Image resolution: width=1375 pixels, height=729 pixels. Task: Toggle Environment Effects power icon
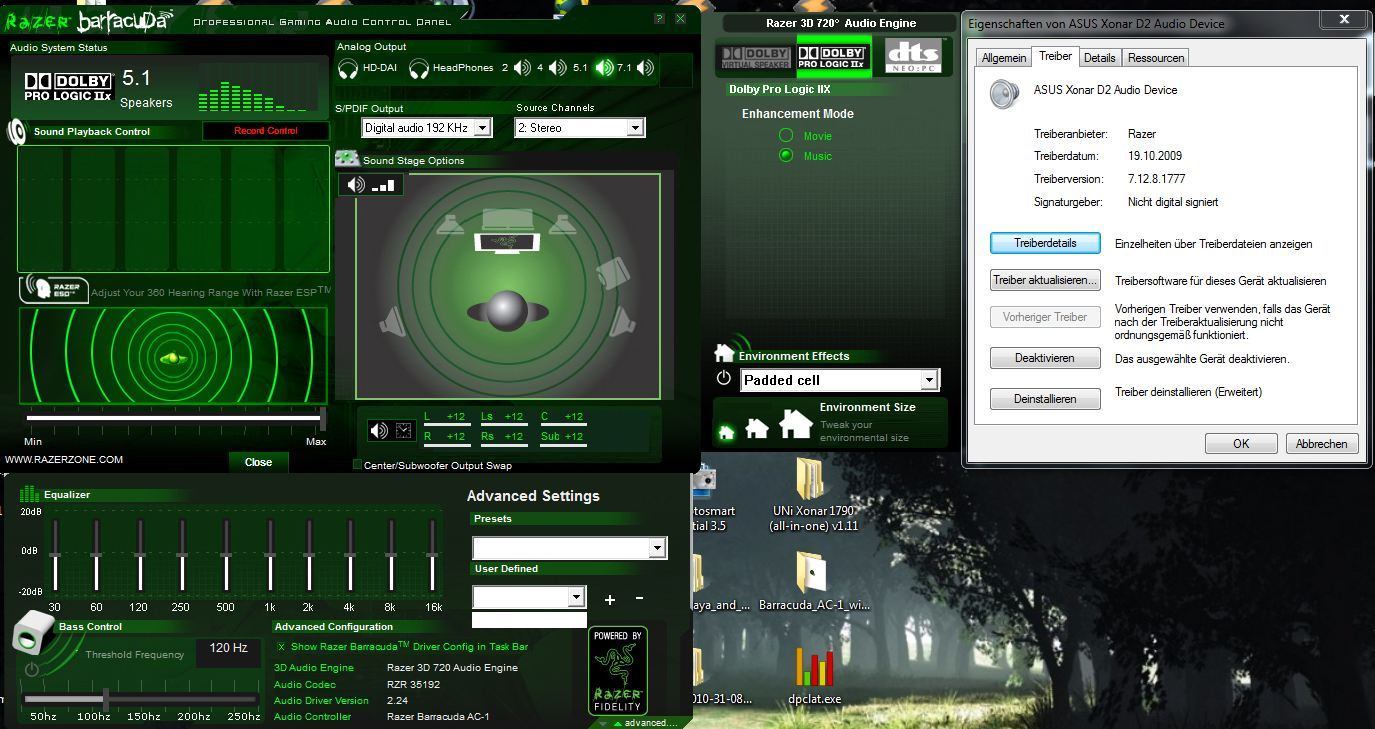(724, 378)
